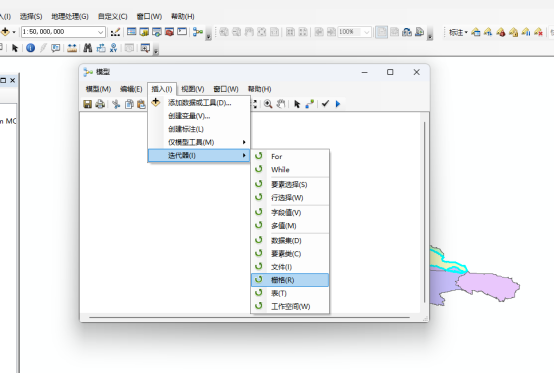Open the 模型(M) menu in model window
The height and width of the screenshot is (373, 554).
(98, 89)
